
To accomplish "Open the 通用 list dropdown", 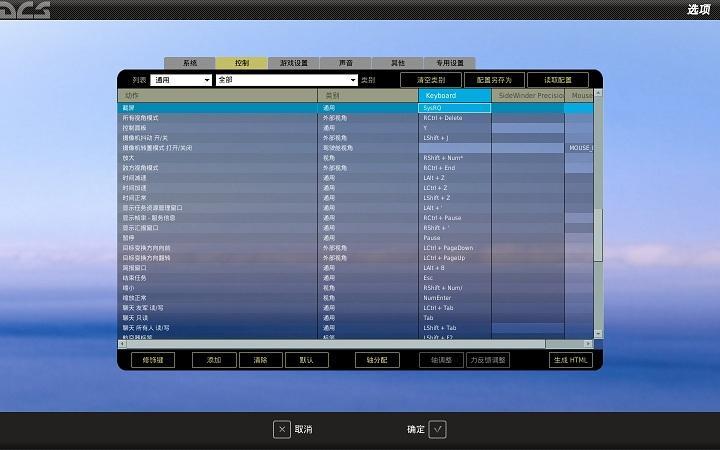I will 181,80.
